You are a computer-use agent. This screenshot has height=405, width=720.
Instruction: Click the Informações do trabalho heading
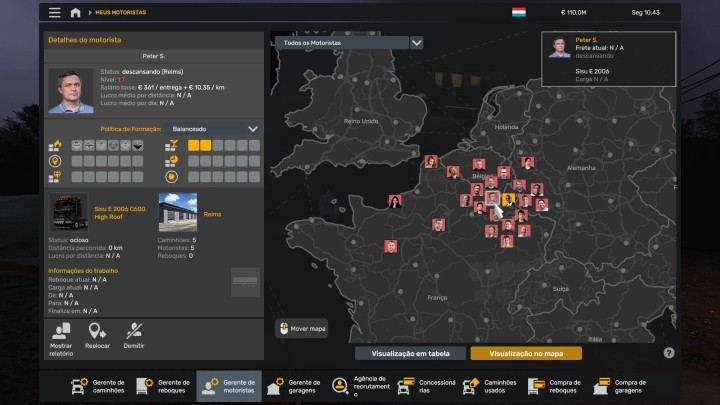pyautogui.click(x=83, y=271)
